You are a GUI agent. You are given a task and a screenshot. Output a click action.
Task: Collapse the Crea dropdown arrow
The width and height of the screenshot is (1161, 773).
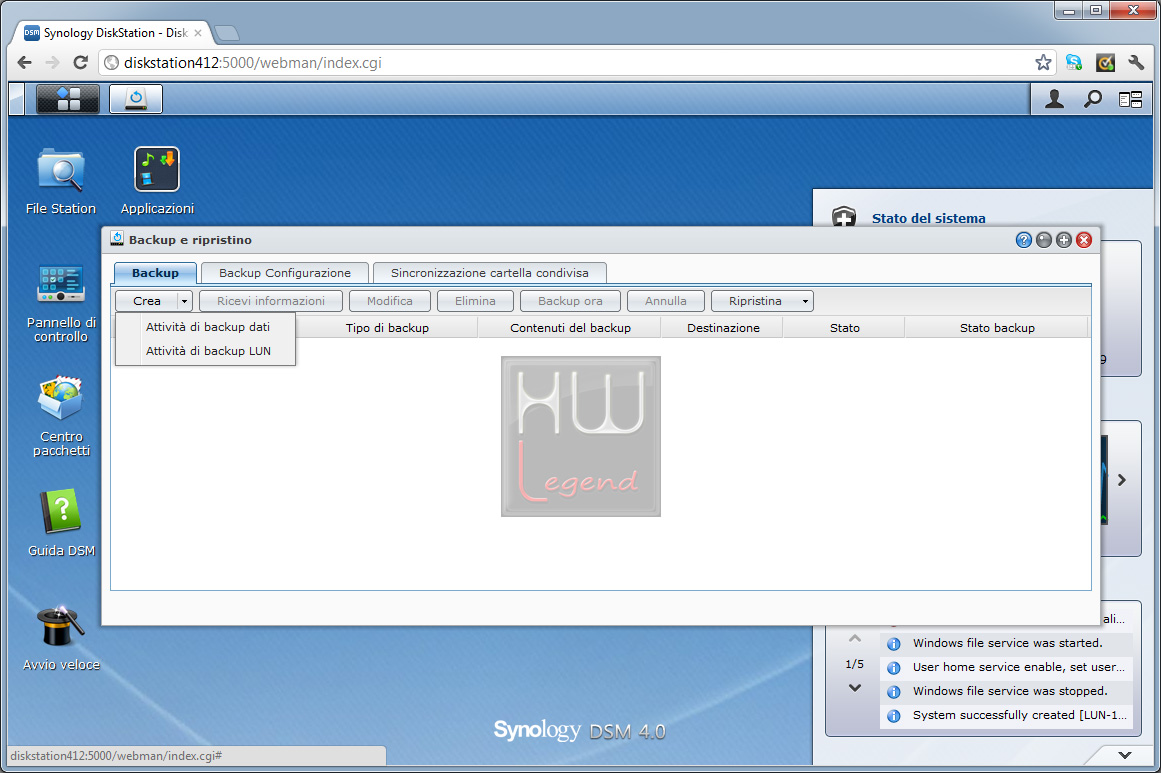pos(184,301)
